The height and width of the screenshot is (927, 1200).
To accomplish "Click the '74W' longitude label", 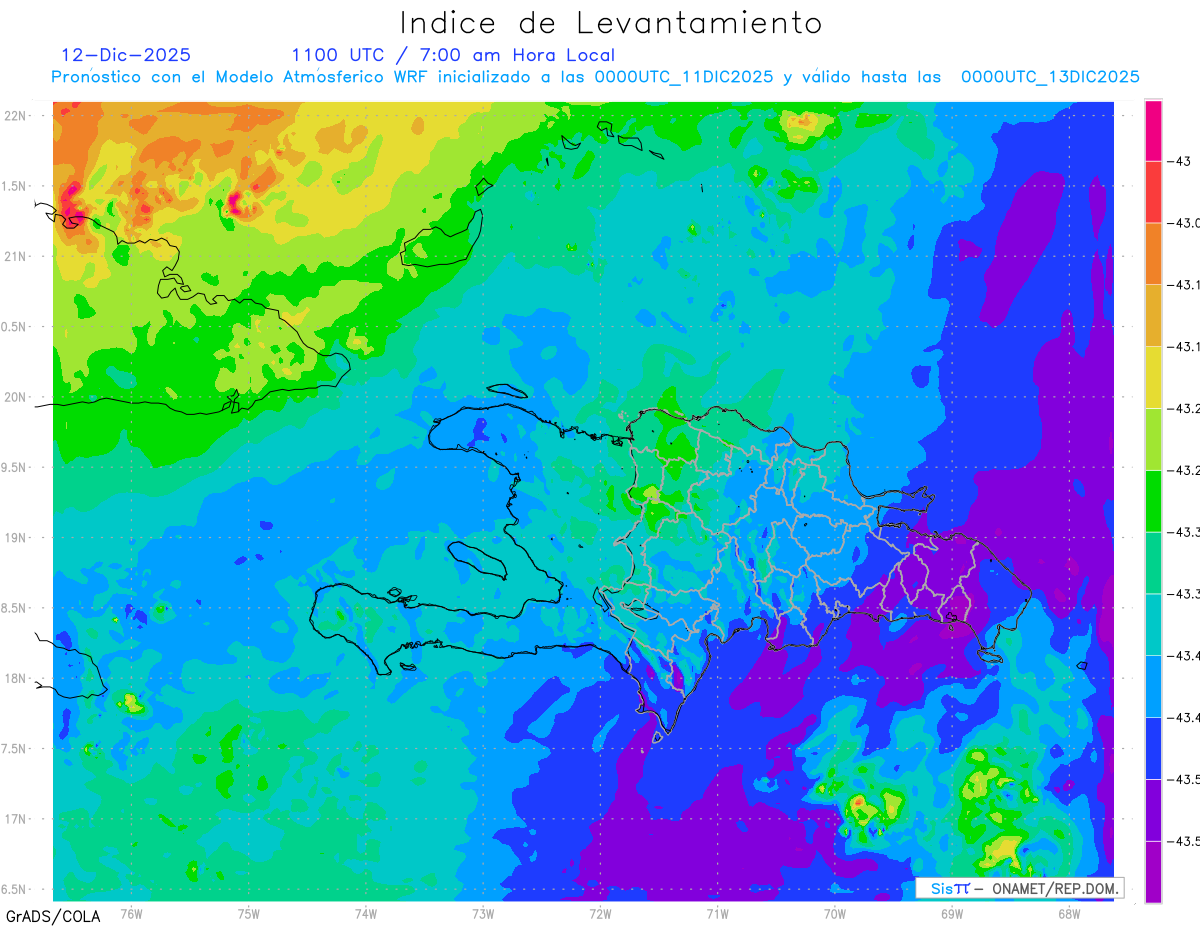I will pos(366,913).
